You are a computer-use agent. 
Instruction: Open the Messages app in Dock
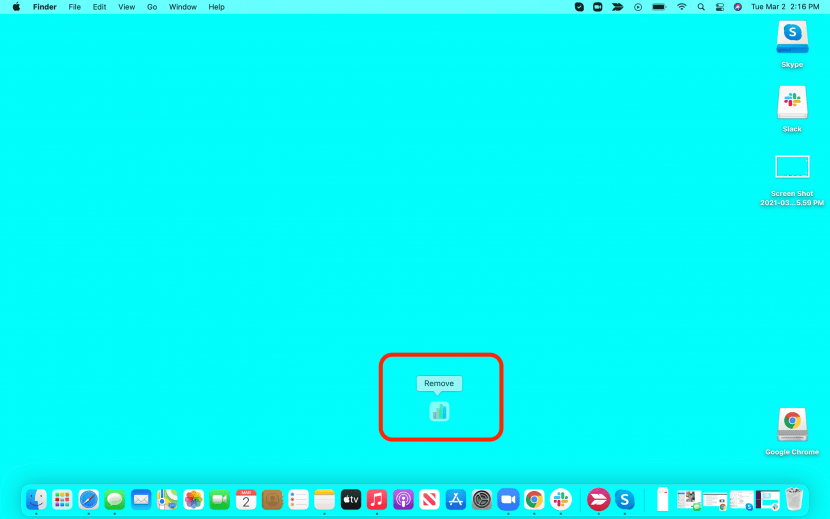coord(115,499)
